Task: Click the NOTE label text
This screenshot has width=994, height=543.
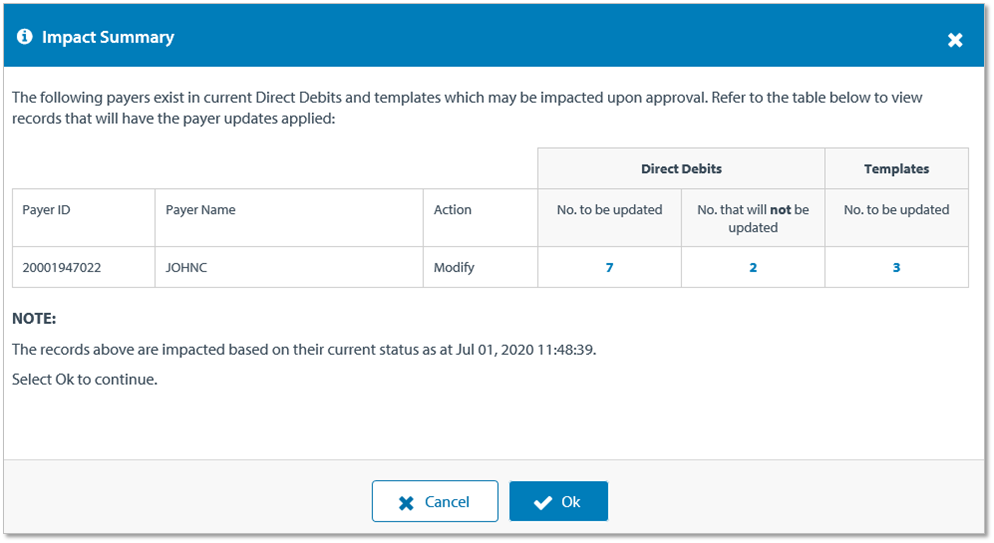Action: pos(34,319)
